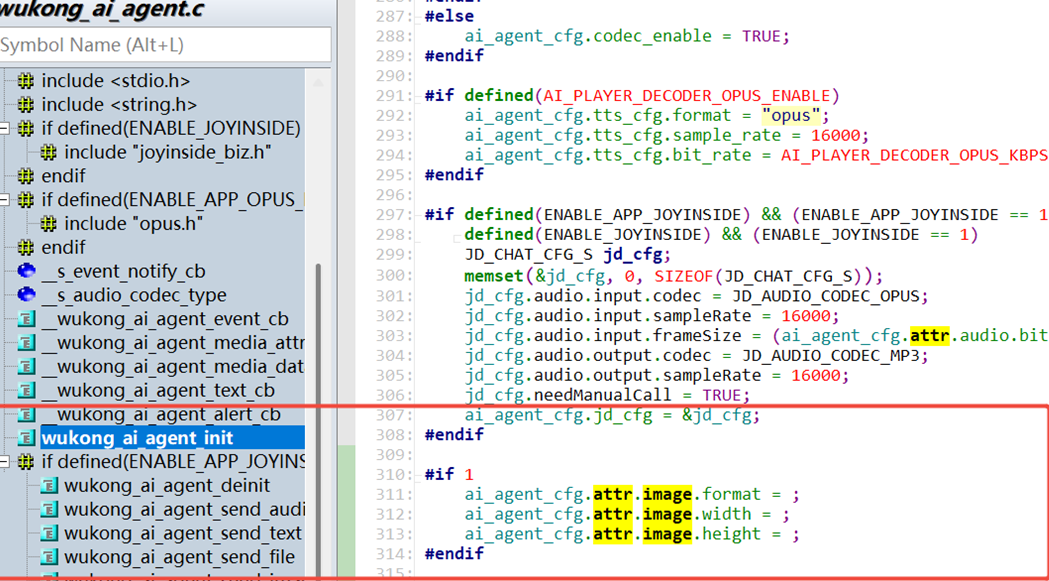Select the __s_audio_codec_type variable
This screenshot has width=1049, height=581.
click(x=134, y=295)
